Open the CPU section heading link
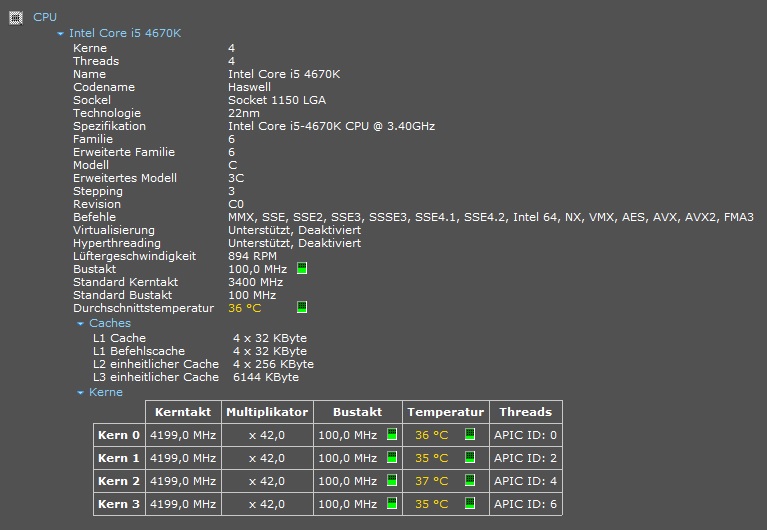The width and height of the screenshot is (767, 530). 45,17
